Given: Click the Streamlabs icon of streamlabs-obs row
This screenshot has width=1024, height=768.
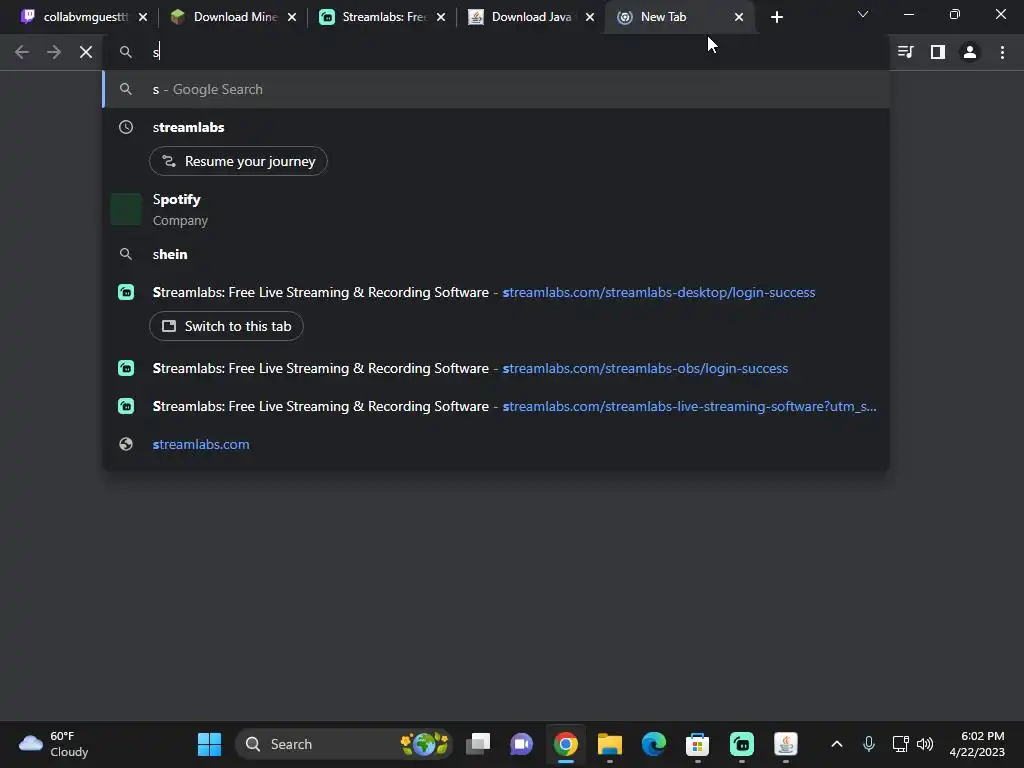Looking at the screenshot, I should pyautogui.click(x=126, y=368).
